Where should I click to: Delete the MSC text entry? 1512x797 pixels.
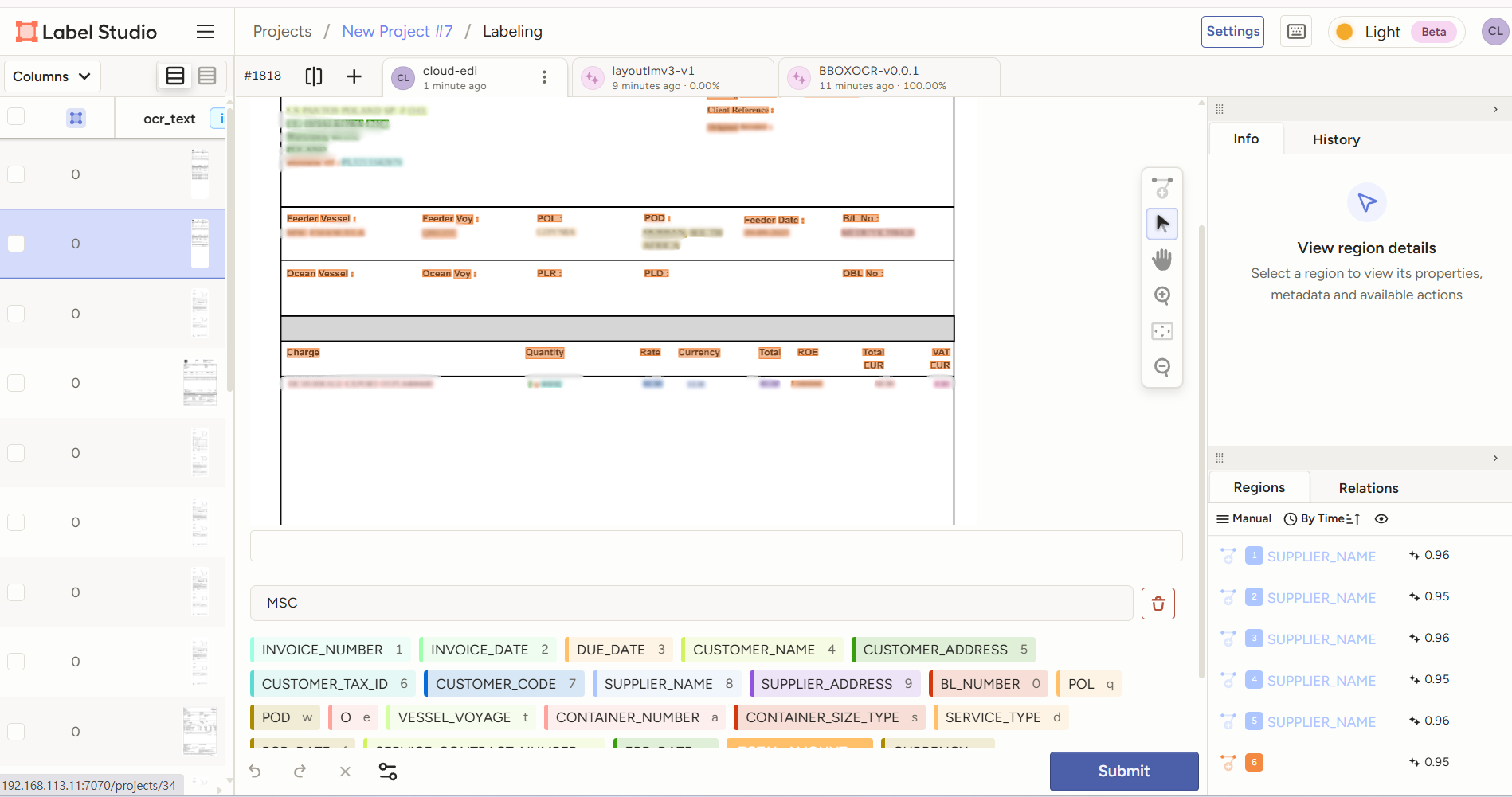[1158, 604]
